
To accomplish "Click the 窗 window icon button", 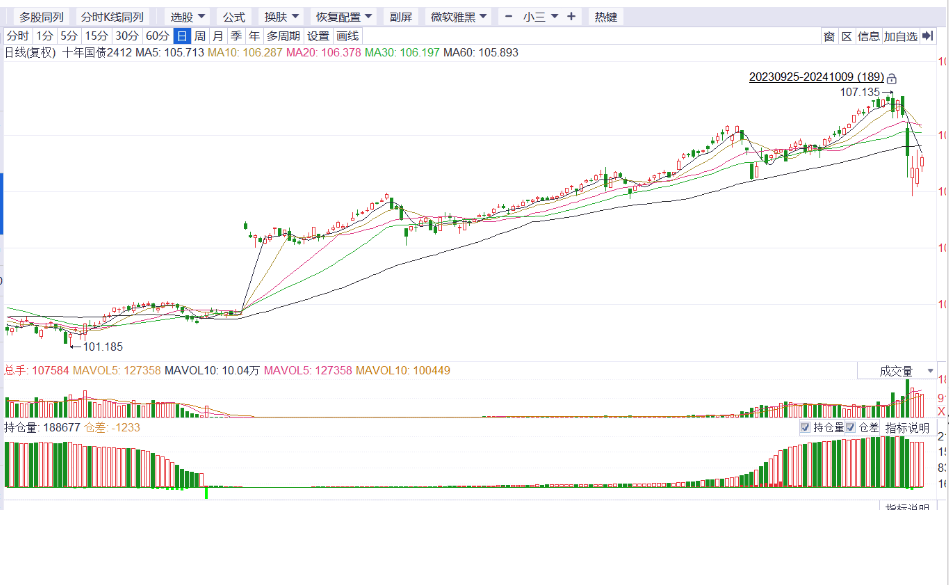I will tap(828, 36).
